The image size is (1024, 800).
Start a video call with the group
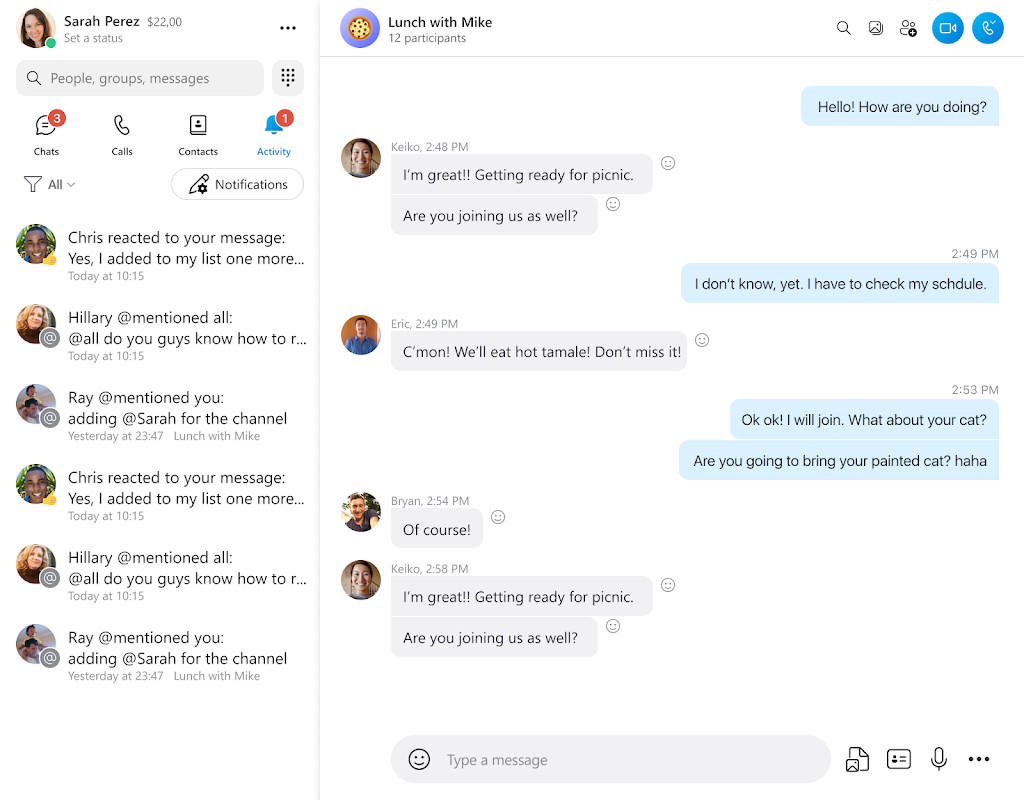(x=947, y=28)
